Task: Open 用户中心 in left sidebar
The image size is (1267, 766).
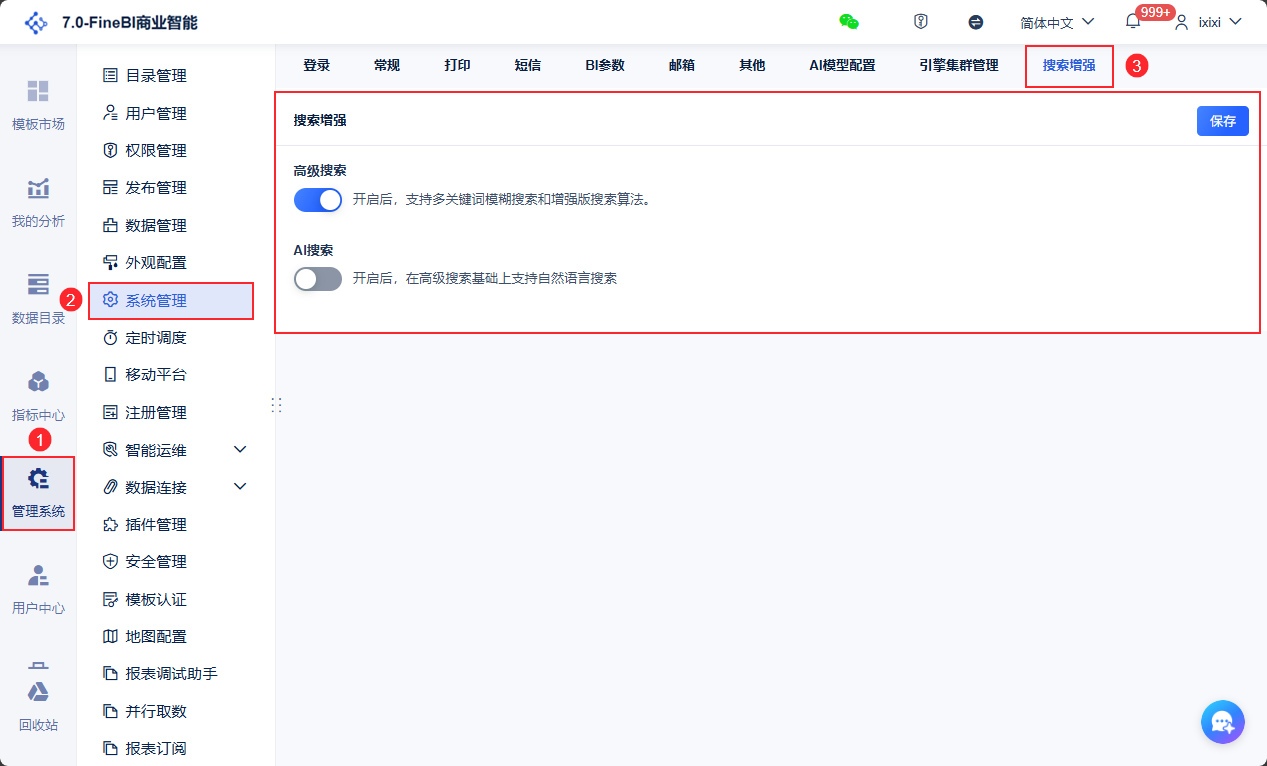Action: click(38, 589)
